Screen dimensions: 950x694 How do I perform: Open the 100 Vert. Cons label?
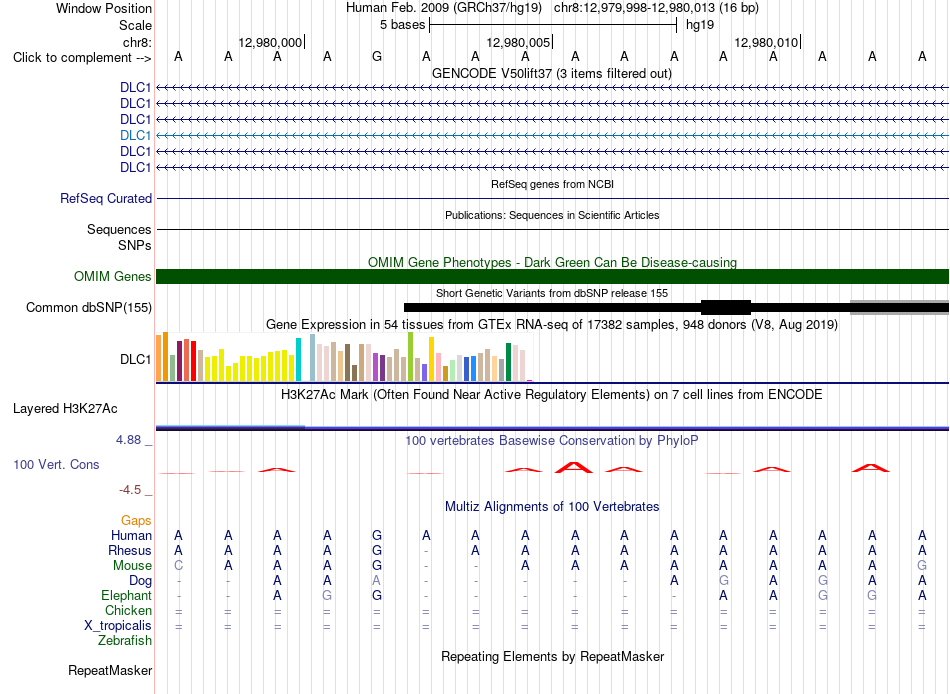coord(56,464)
